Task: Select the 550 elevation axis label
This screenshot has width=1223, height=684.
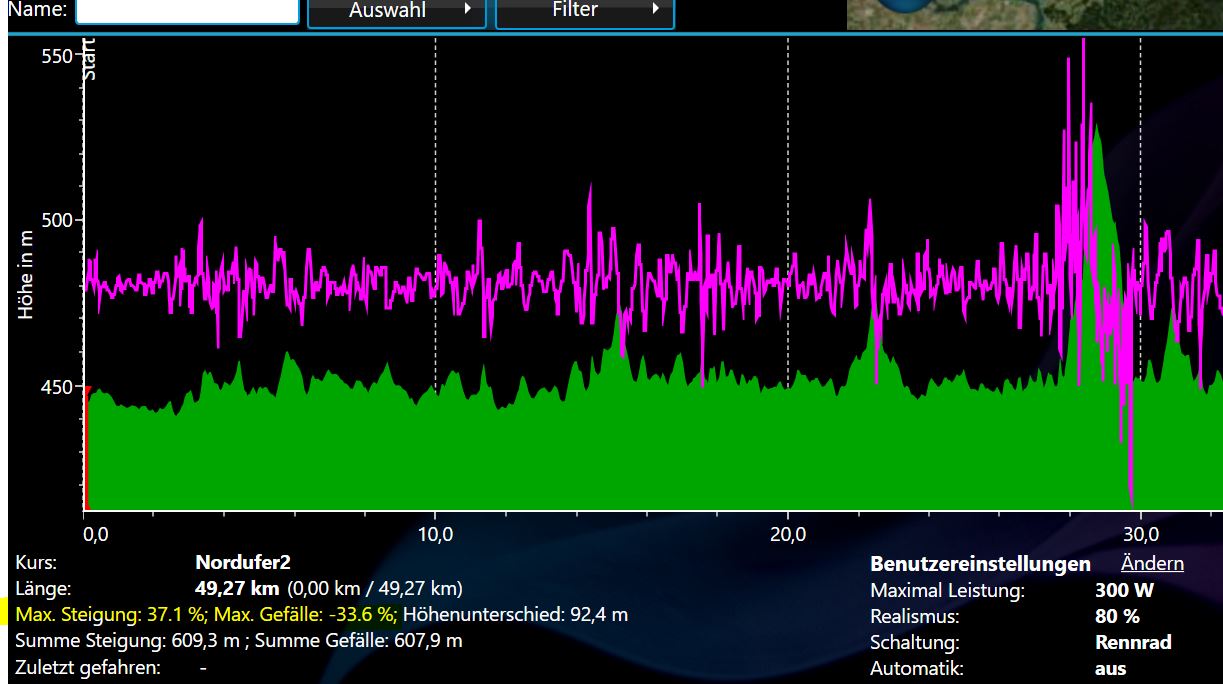Action: 57,56
